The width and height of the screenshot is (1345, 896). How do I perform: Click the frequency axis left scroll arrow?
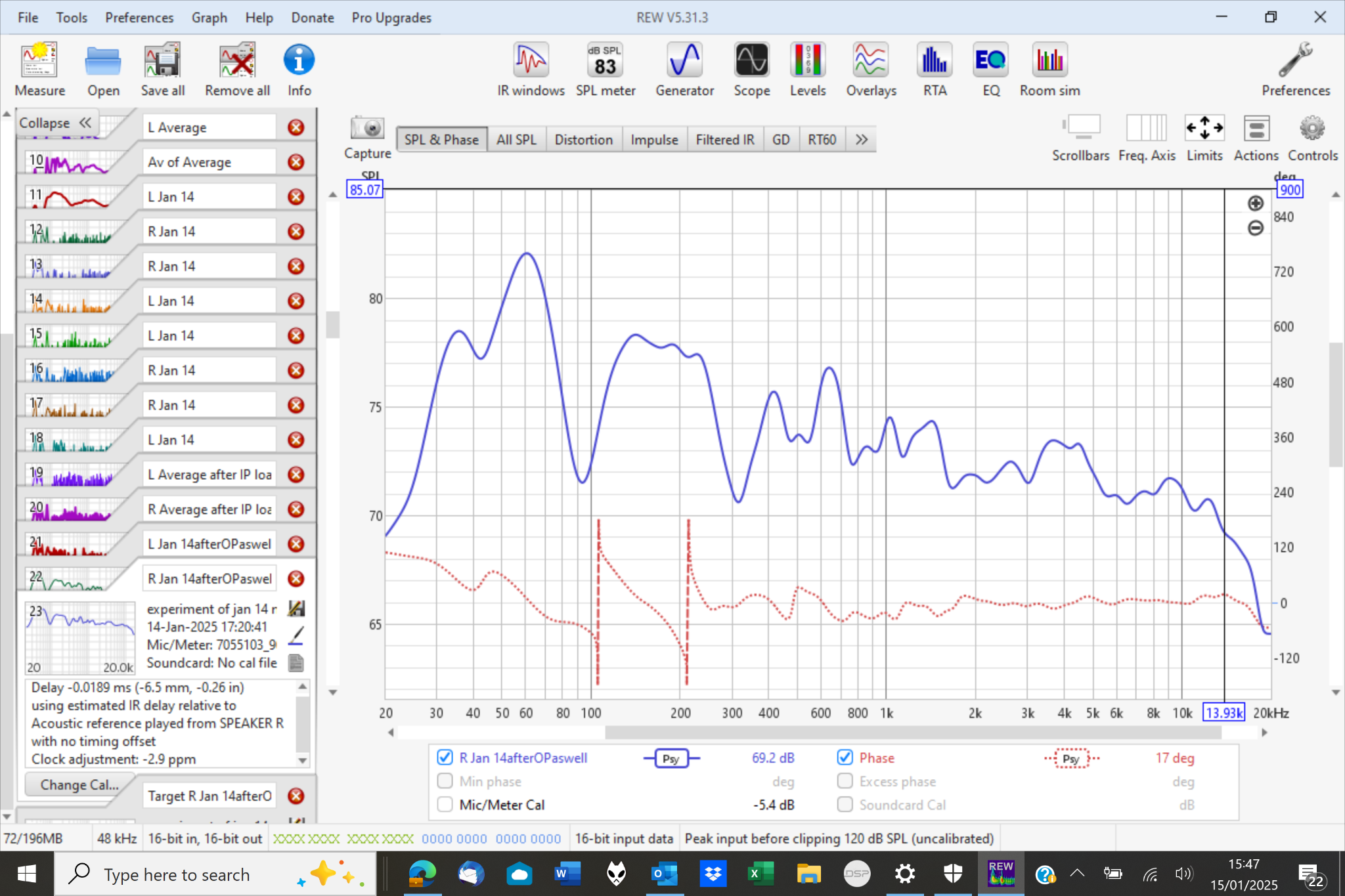pos(391,733)
